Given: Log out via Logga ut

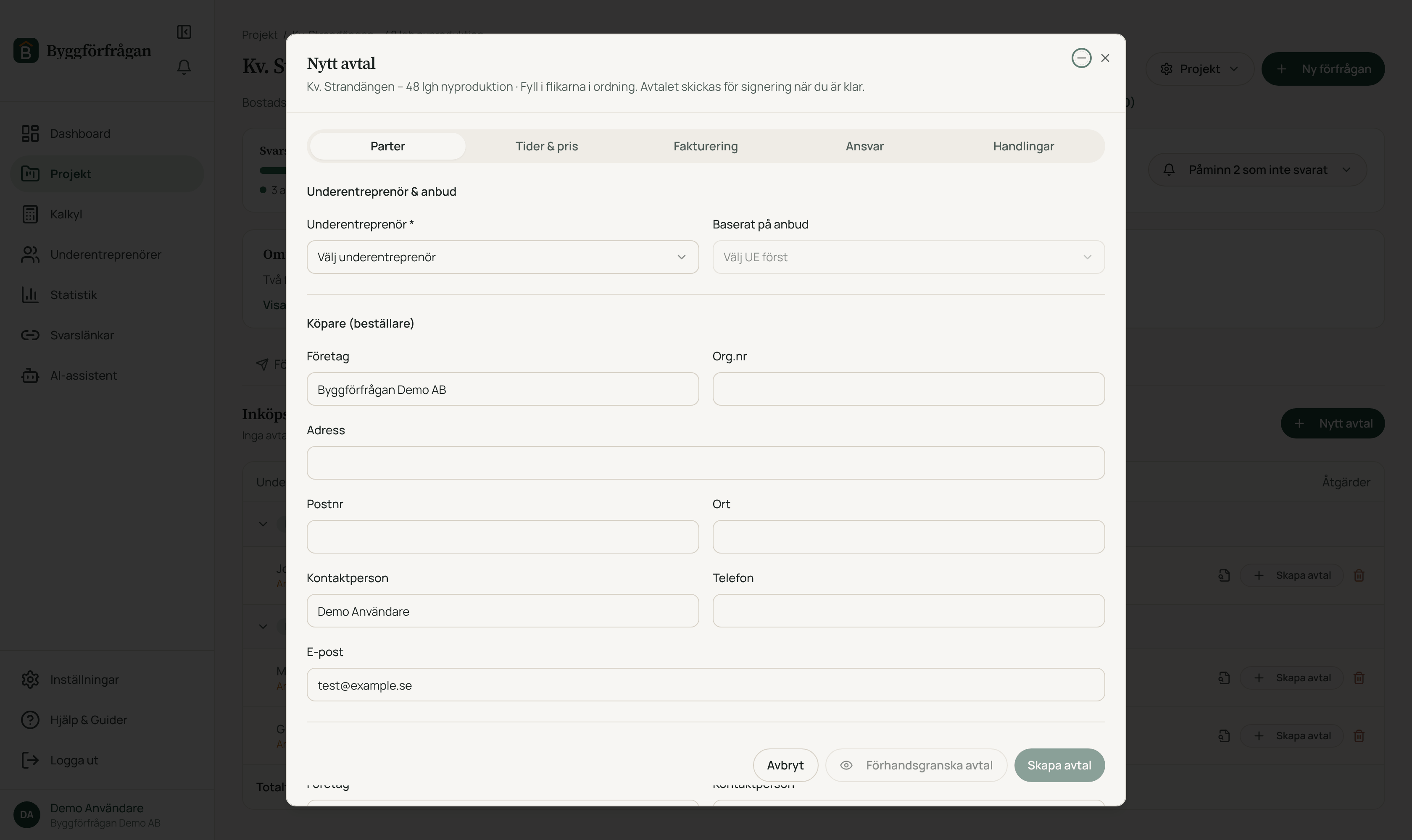Looking at the screenshot, I should [x=107, y=760].
